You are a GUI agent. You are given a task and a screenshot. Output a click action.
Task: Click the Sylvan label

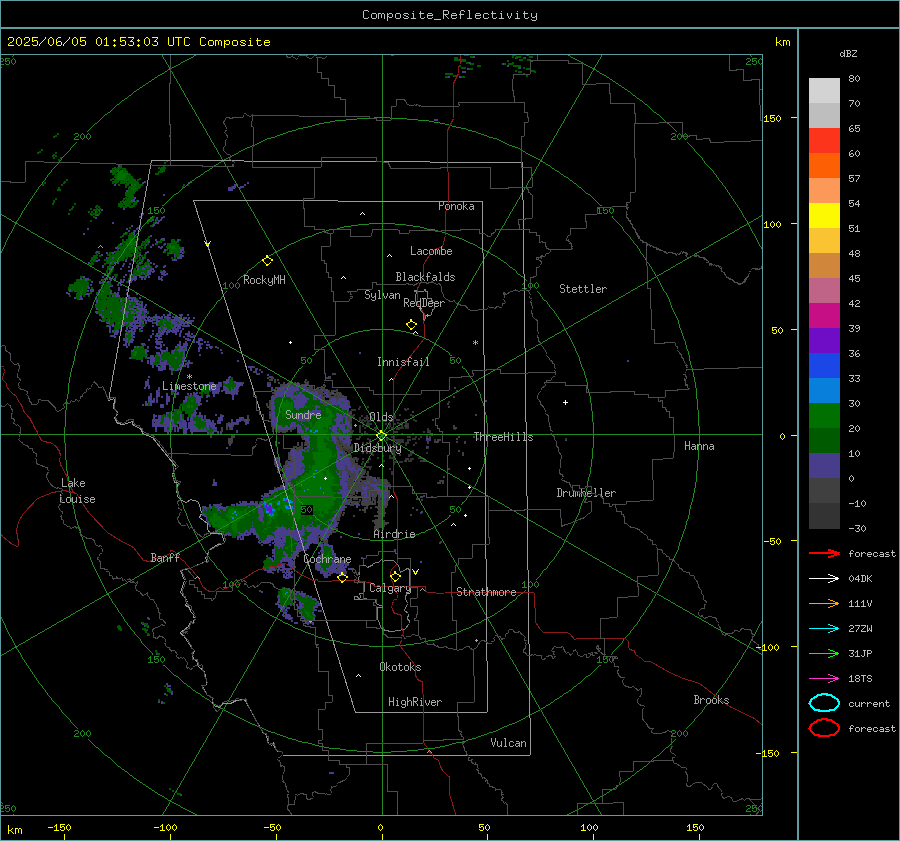tap(382, 295)
